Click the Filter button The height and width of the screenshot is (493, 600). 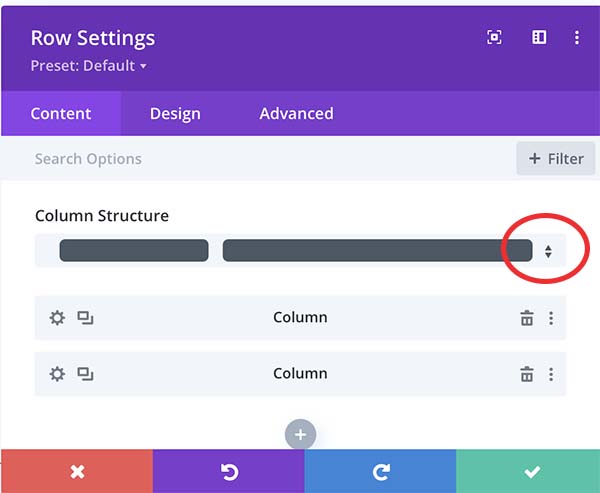click(556, 158)
